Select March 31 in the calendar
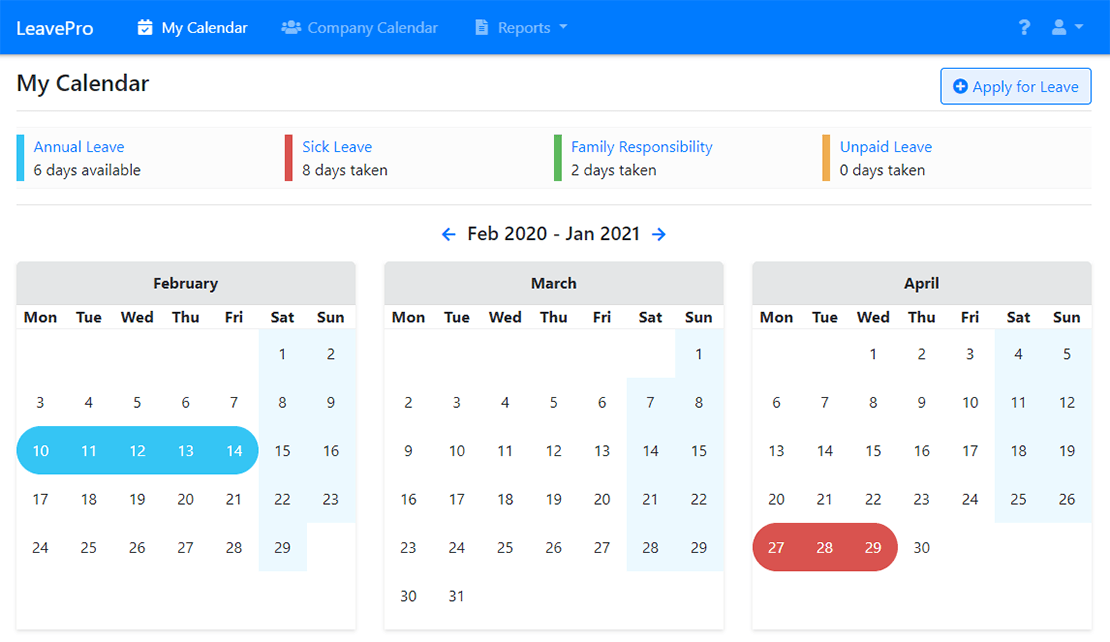Image resolution: width=1110 pixels, height=642 pixels. coord(457,596)
